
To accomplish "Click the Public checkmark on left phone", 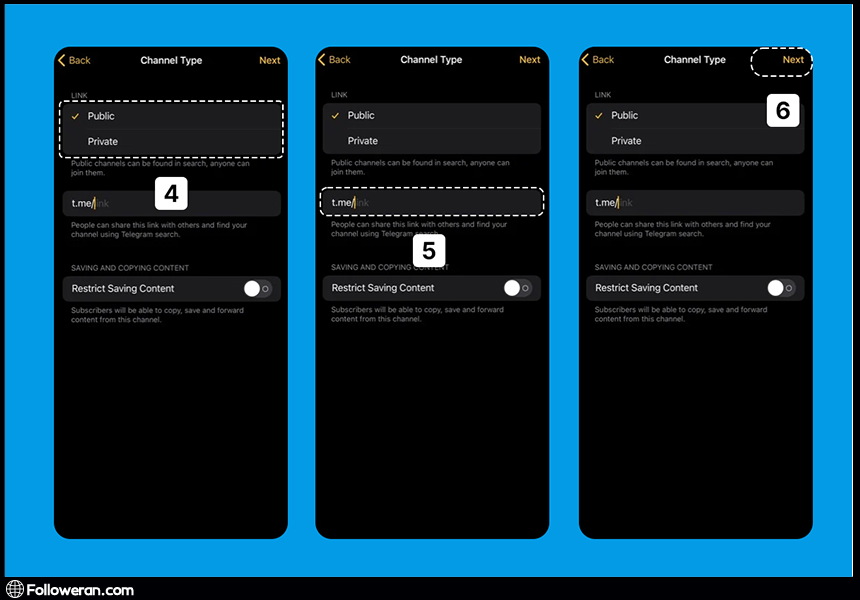I will tap(75, 116).
